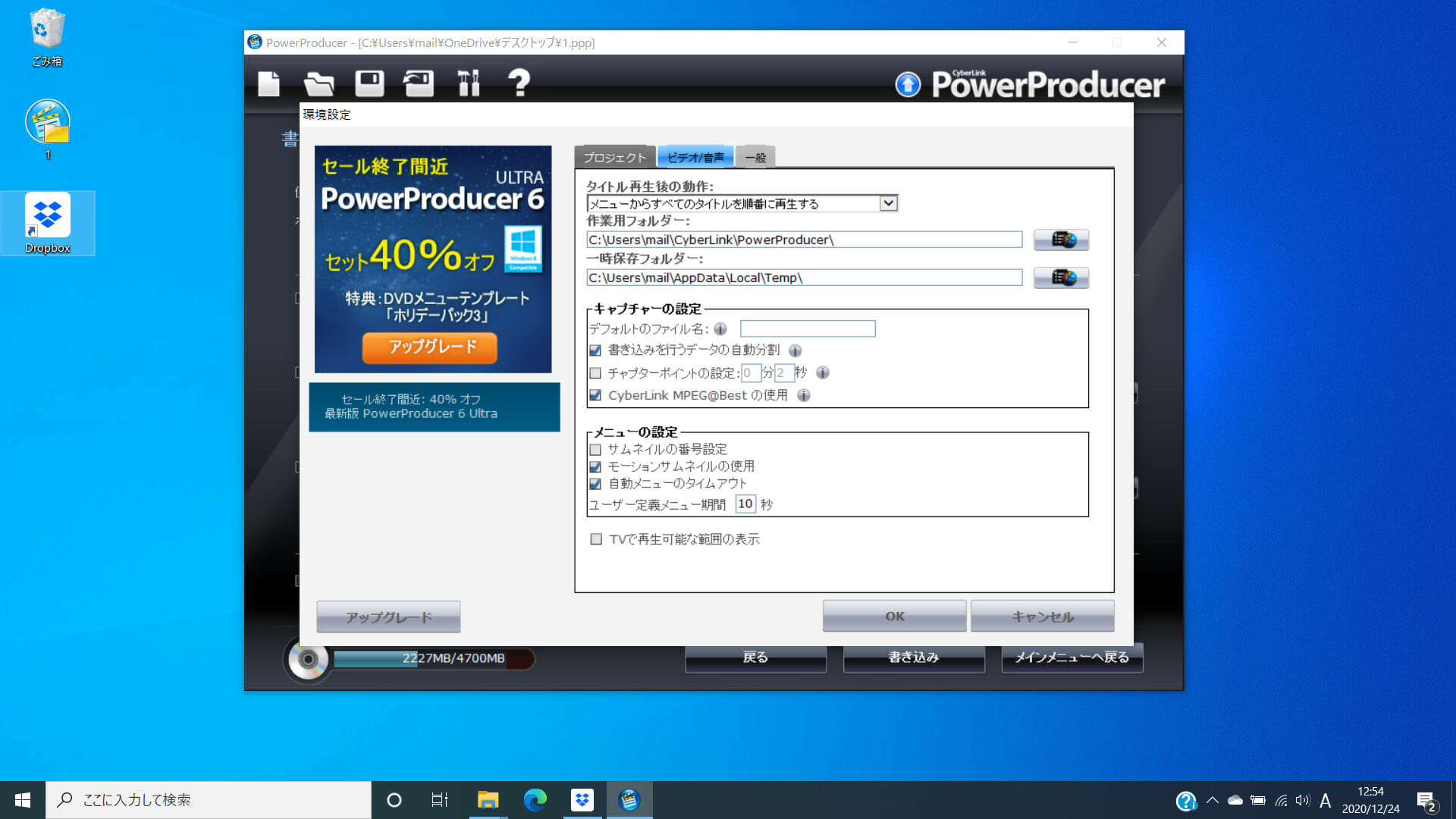This screenshot has width=1456, height=819.
Task: Show info for auto data split
Action: (795, 350)
